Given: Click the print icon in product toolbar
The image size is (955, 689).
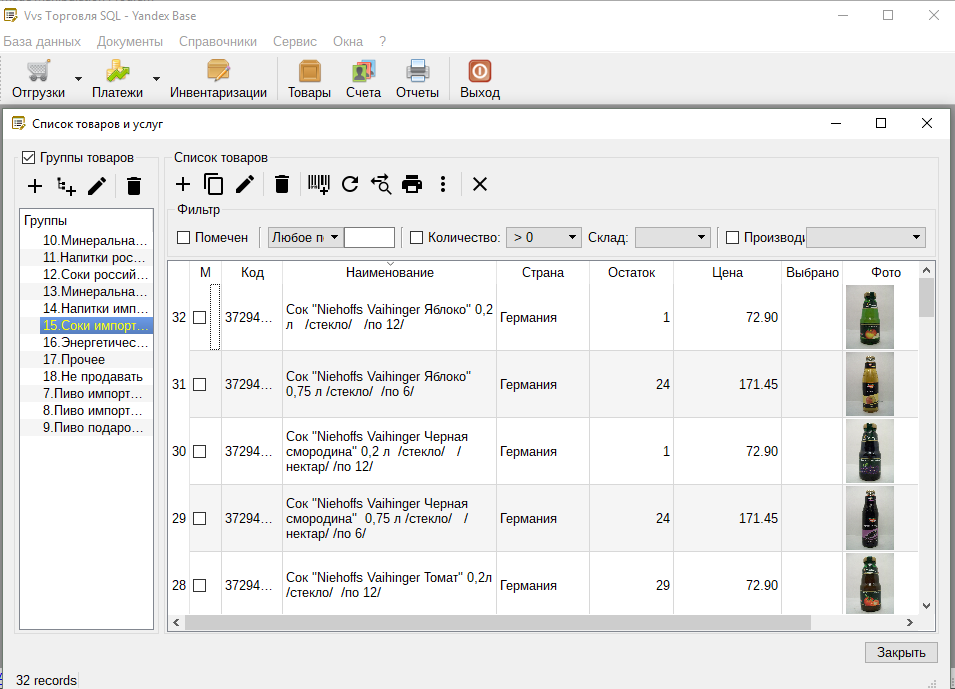Looking at the screenshot, I should click(412, 184).
